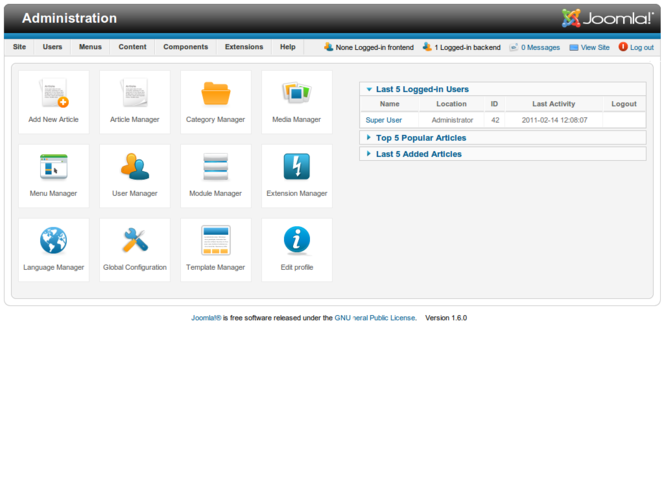
Task: Open the Module Manager icon
Action: [215, 168]
